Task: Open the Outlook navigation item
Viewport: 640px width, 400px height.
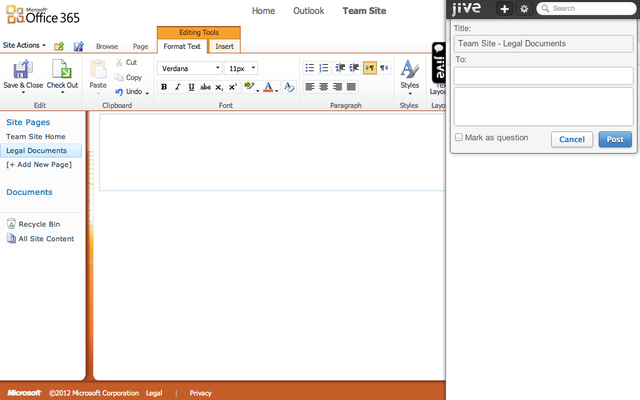Action: pos(309,11)
